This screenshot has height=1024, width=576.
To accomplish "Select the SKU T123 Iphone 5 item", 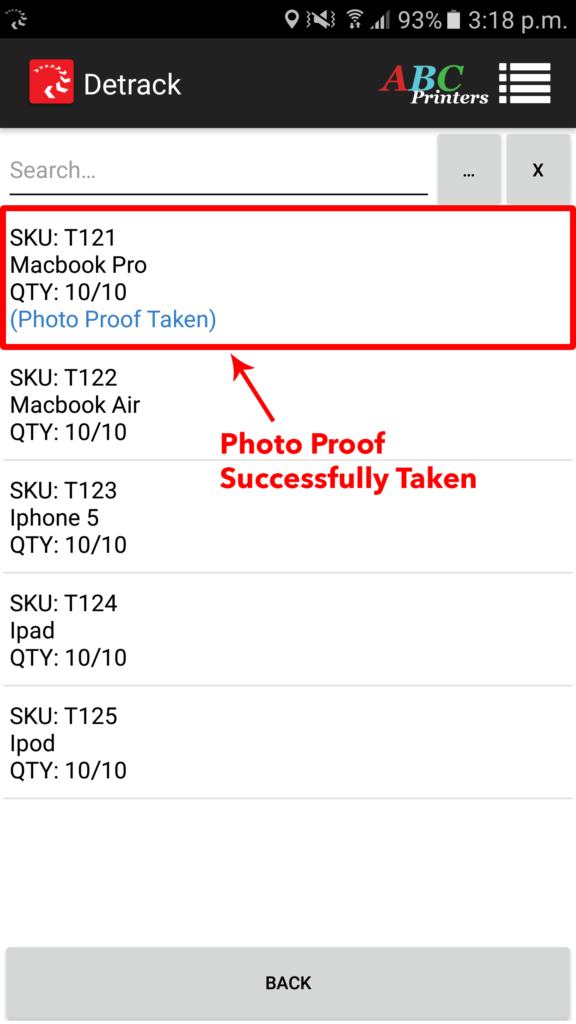I will pos(288,517).
